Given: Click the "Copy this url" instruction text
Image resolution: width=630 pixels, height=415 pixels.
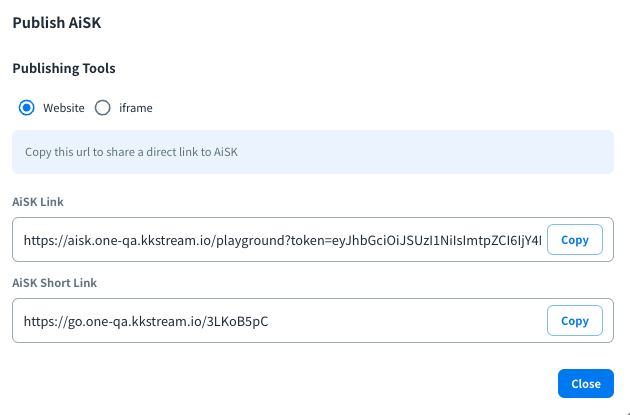Looking at the screenshot, I should pyautogui.click(x=130, y=152).
